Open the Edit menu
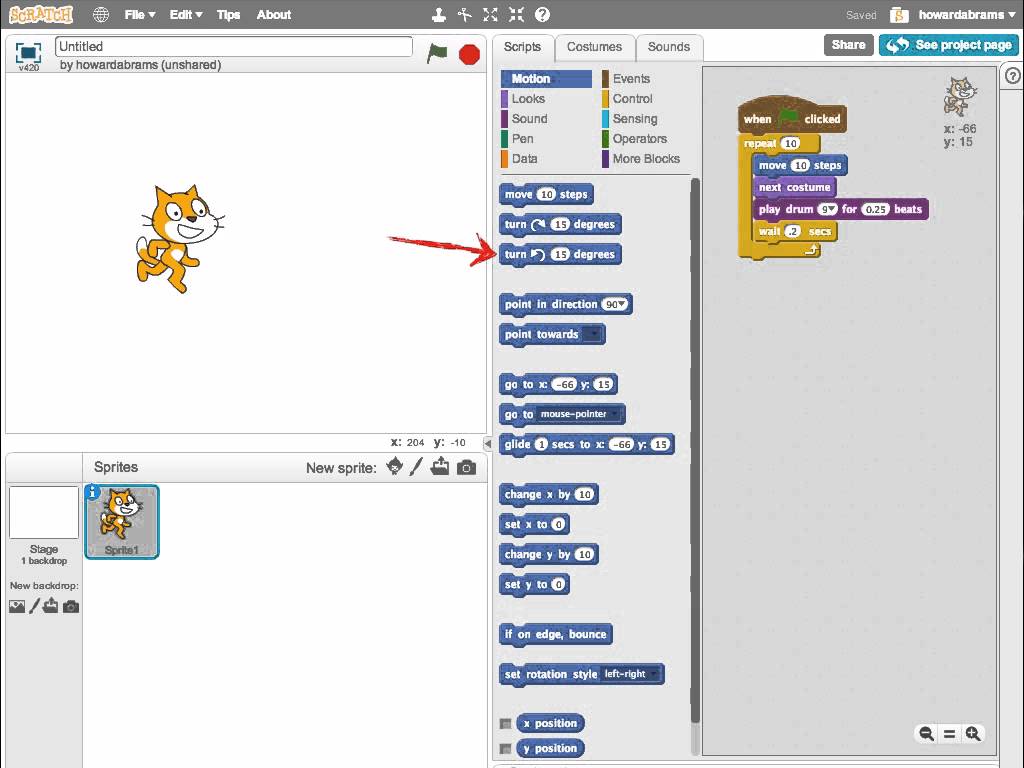The image size is (1024, 768). [x=185, y=14]
